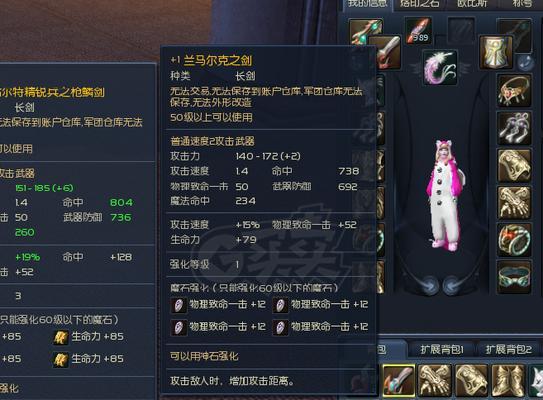The image size is (543, 400).
Task: Click the small blue orb beside armor
Action: pos(525,63)
